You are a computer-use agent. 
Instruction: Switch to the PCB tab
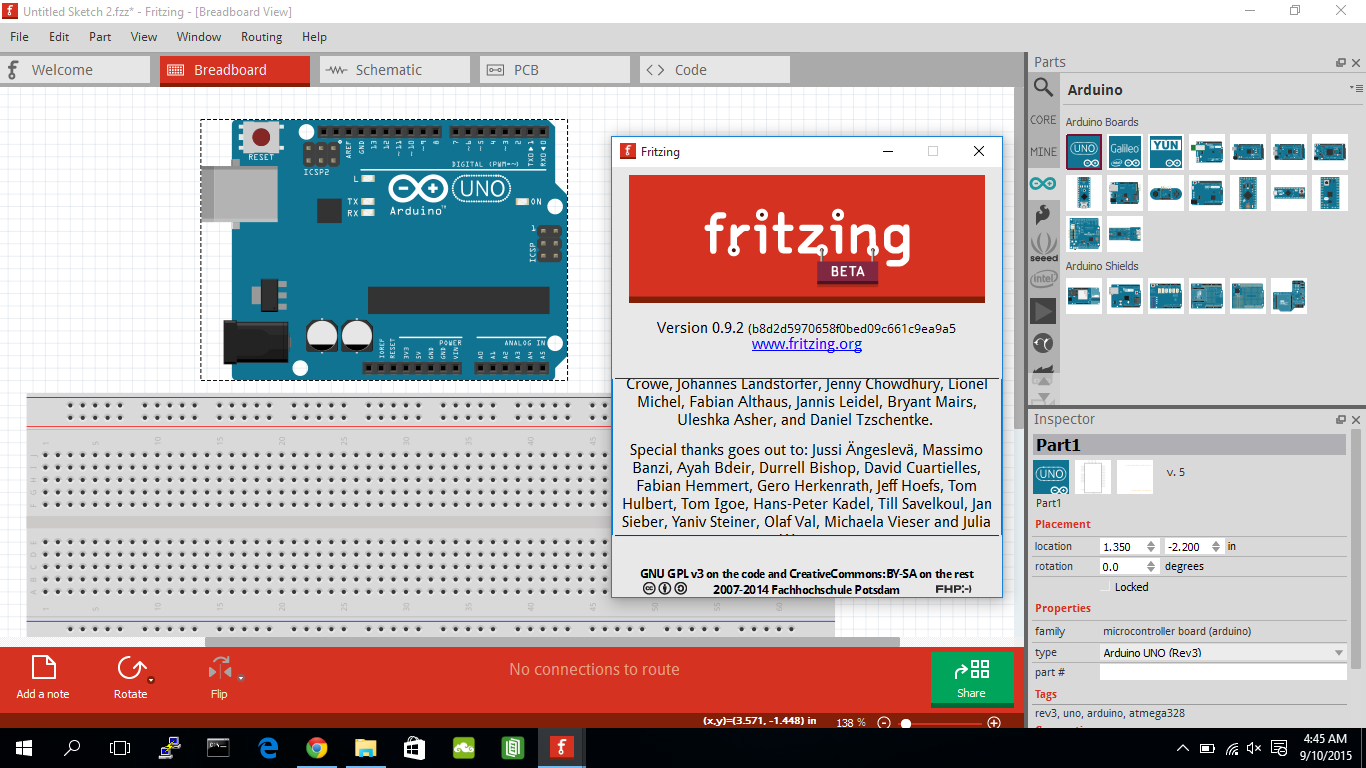[555, 70]
